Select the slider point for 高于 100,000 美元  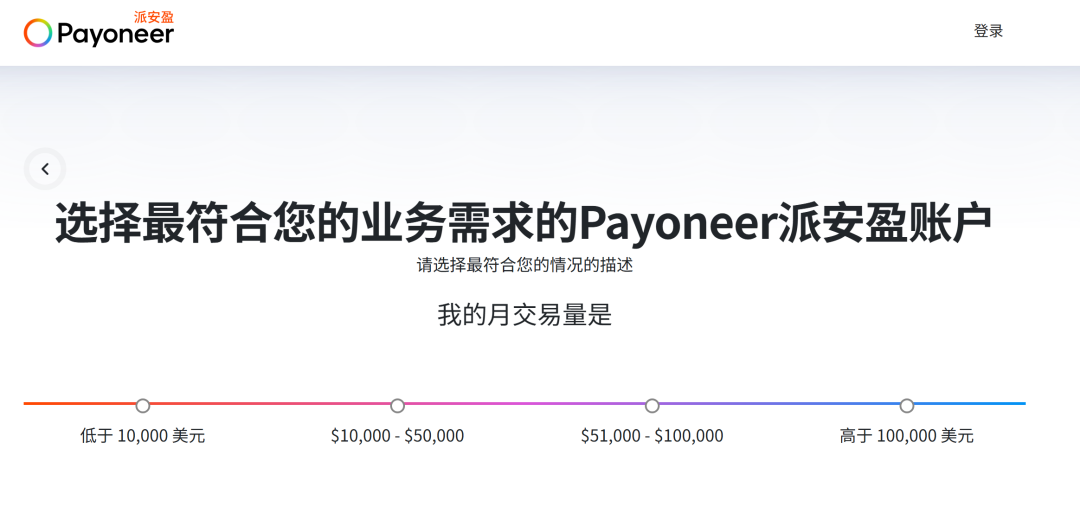tap(907, 406)
